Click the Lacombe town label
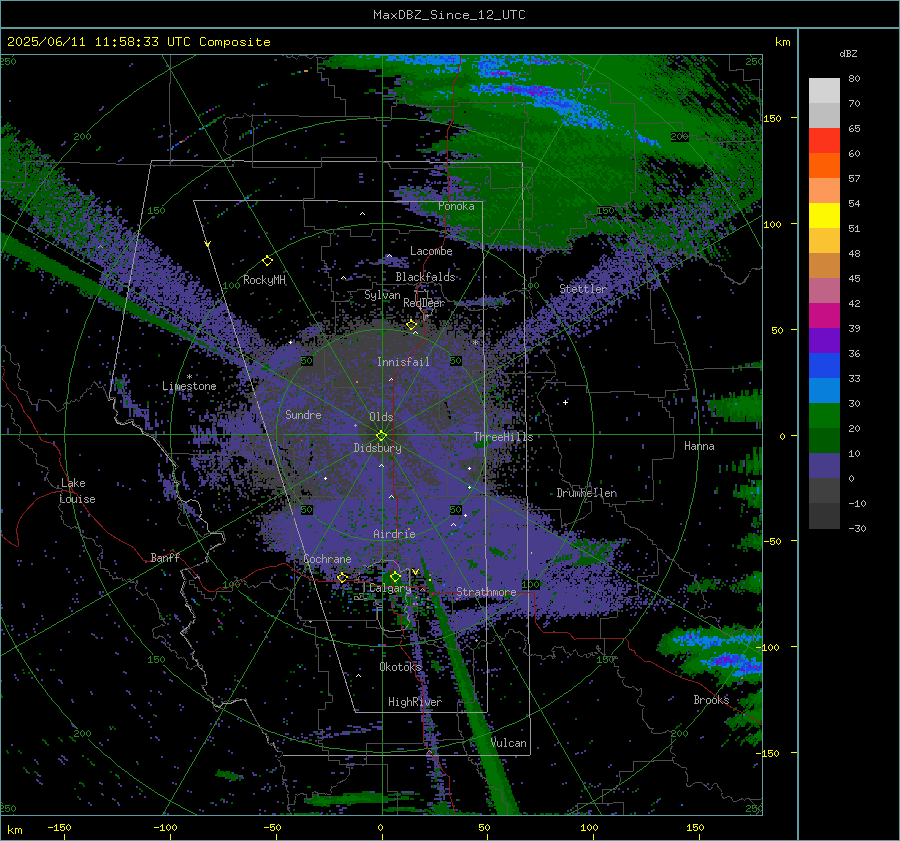 coord(431,251)
